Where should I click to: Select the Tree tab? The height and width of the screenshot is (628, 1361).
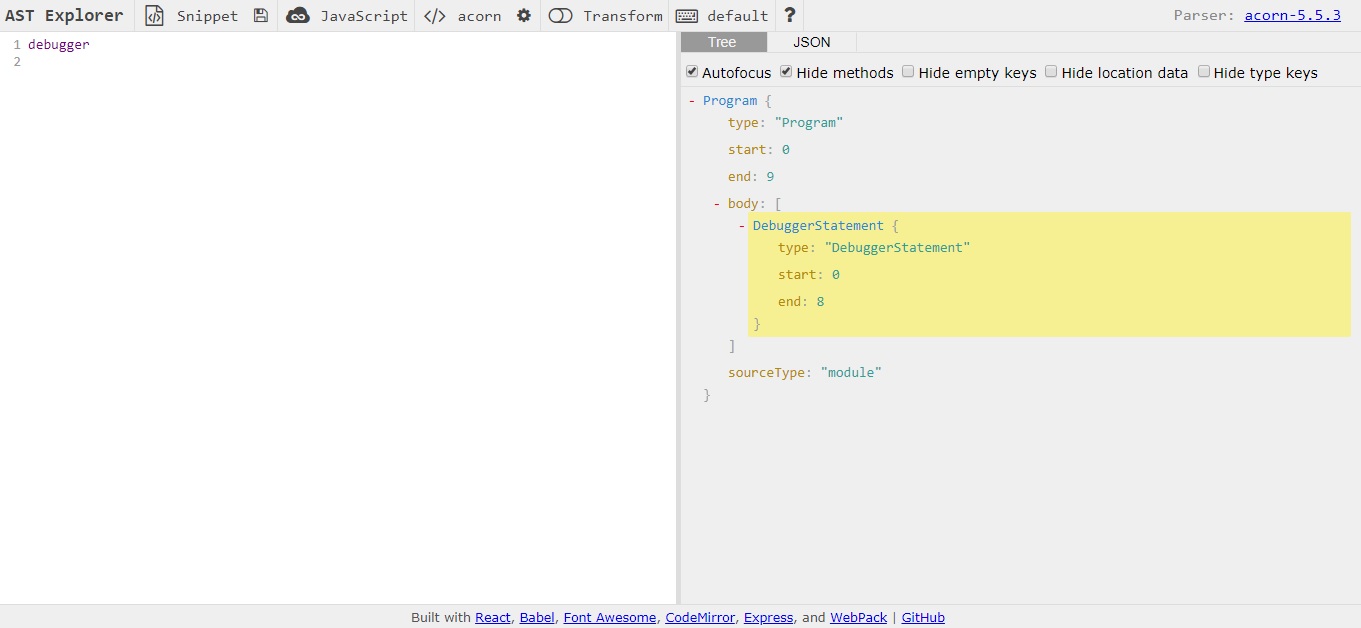coord(722,42)
